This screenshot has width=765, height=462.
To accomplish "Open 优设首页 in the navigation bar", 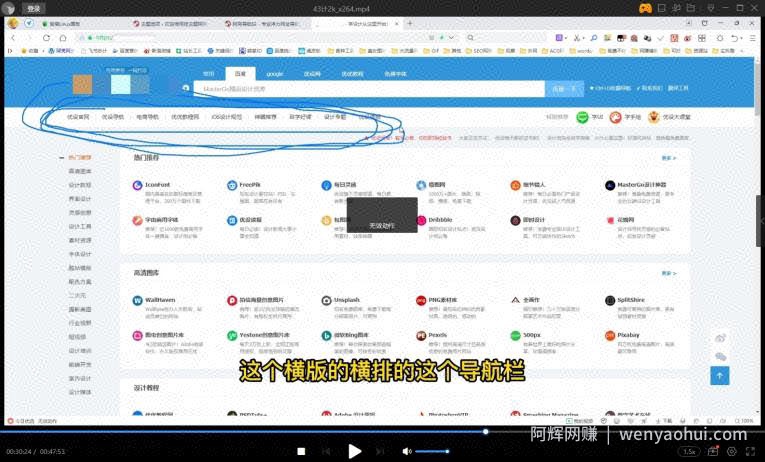I will coord(78,117).
